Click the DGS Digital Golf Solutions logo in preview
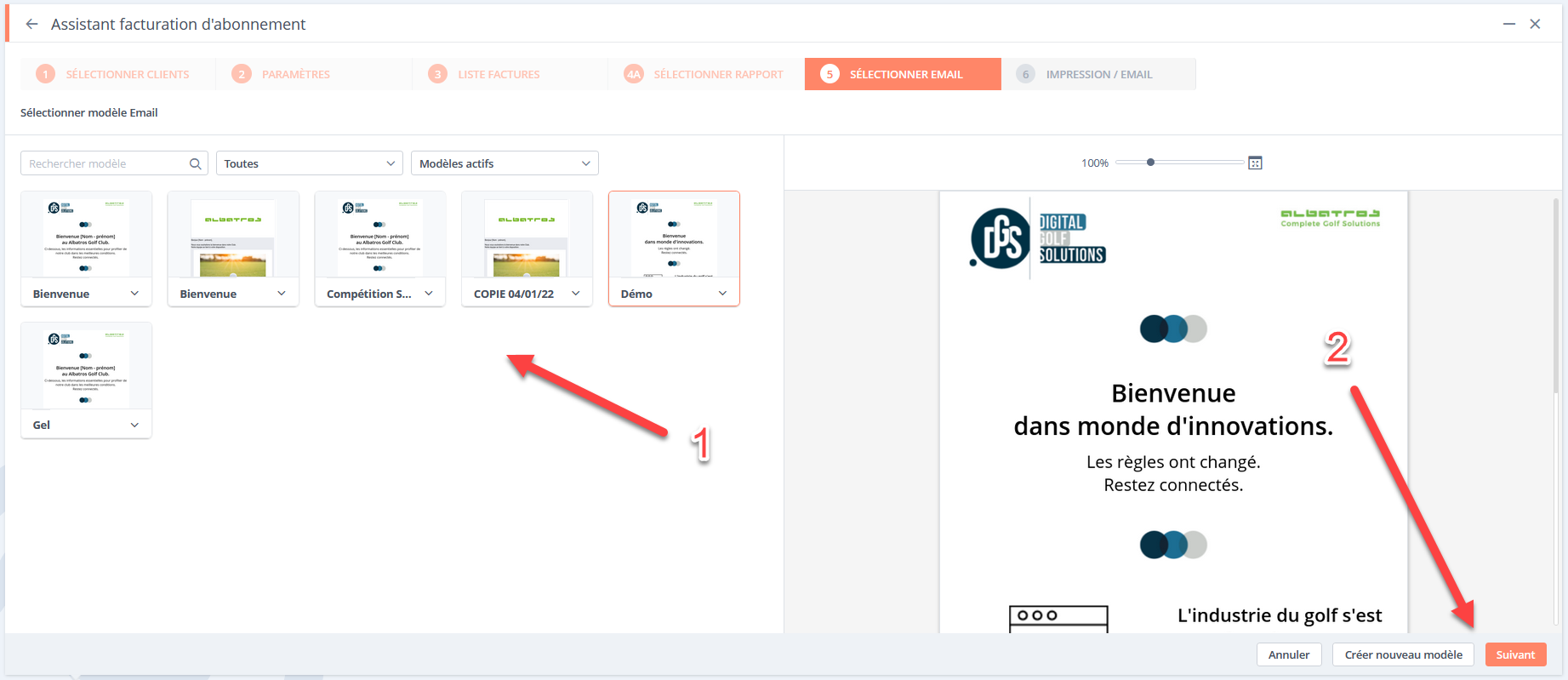 point(1038,238)
